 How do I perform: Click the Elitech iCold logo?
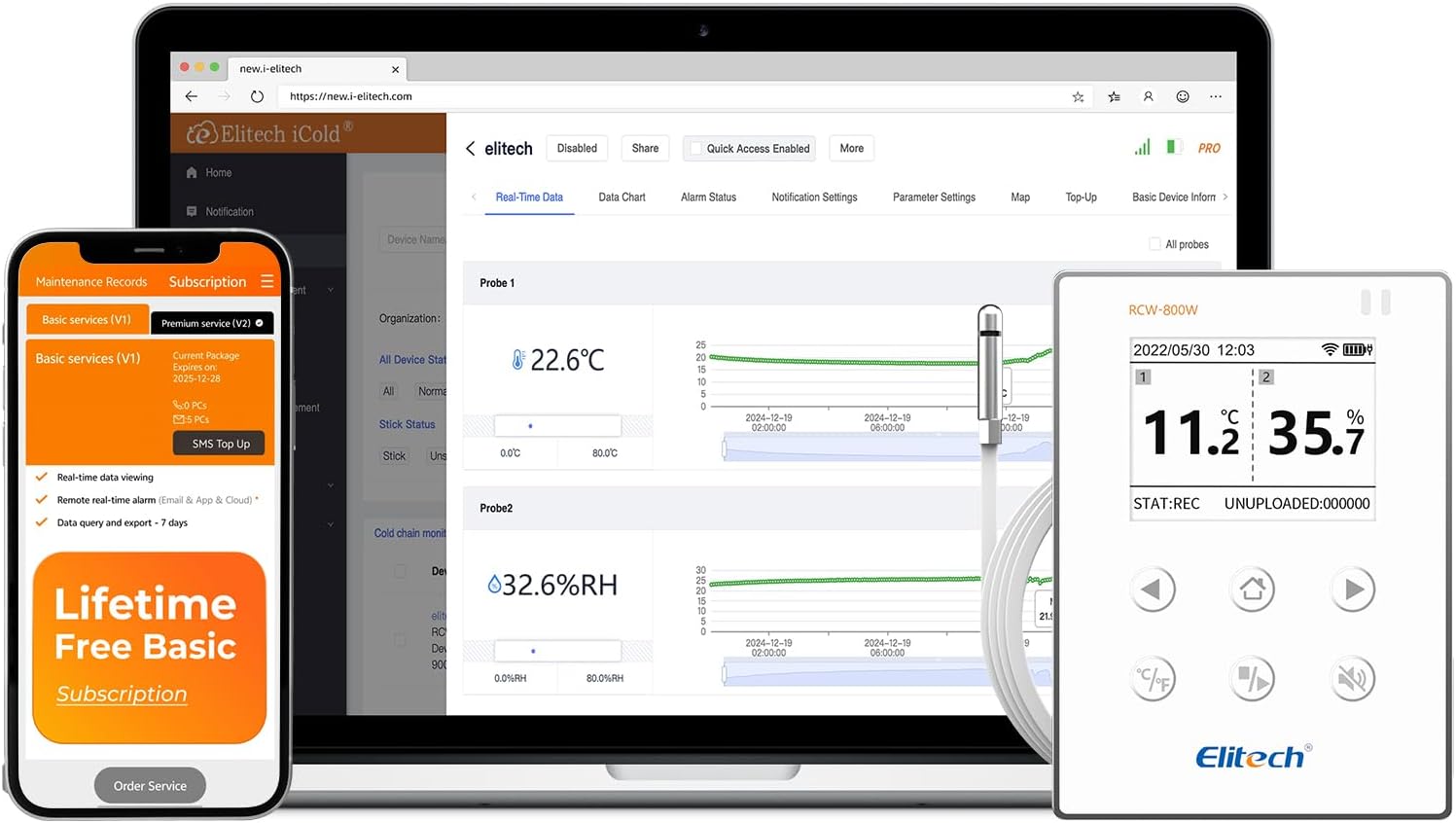(x=269, y=133)
